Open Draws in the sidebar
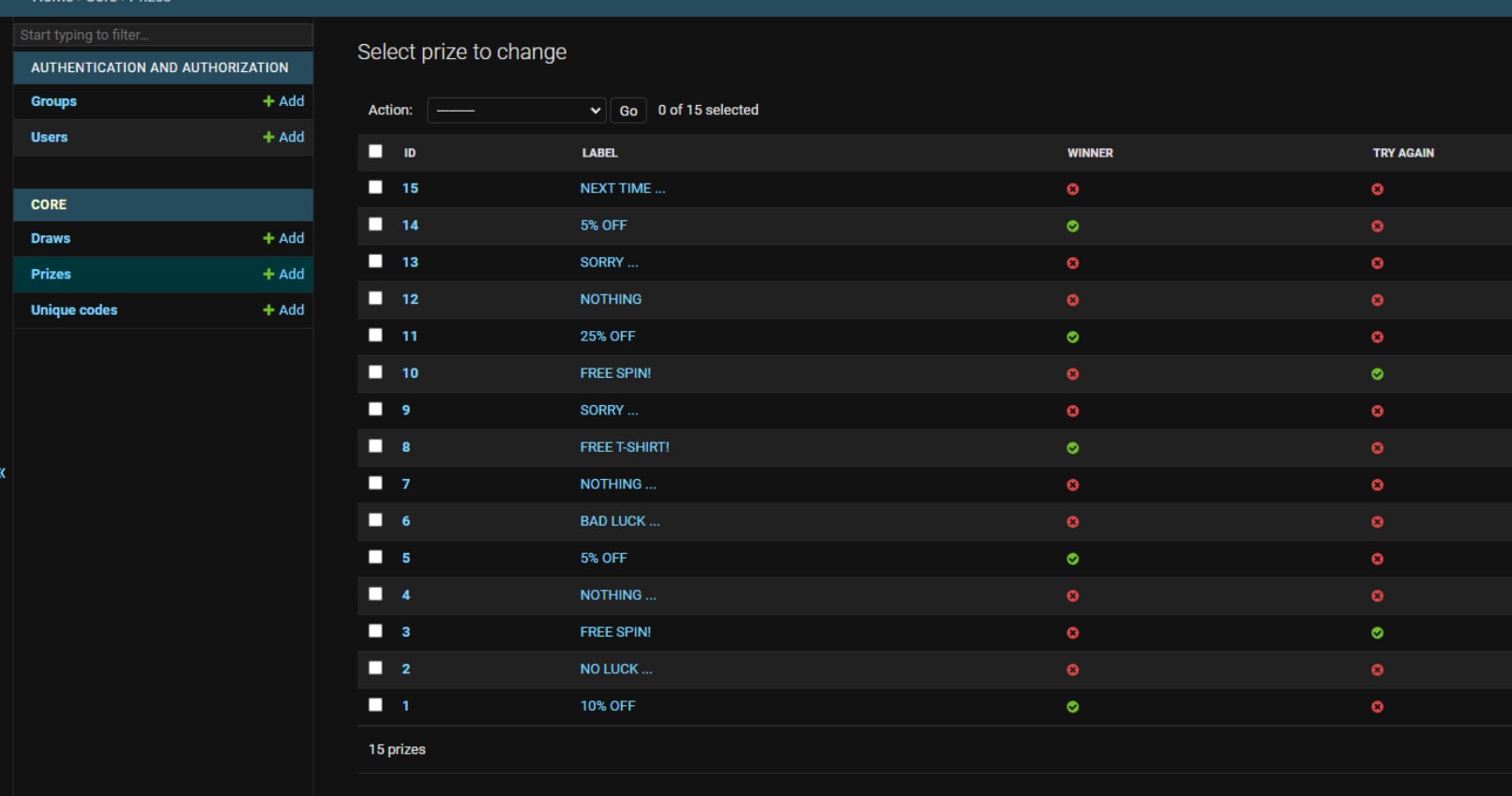The width and height of the screenshot is (1512, 796). (51, 238)
